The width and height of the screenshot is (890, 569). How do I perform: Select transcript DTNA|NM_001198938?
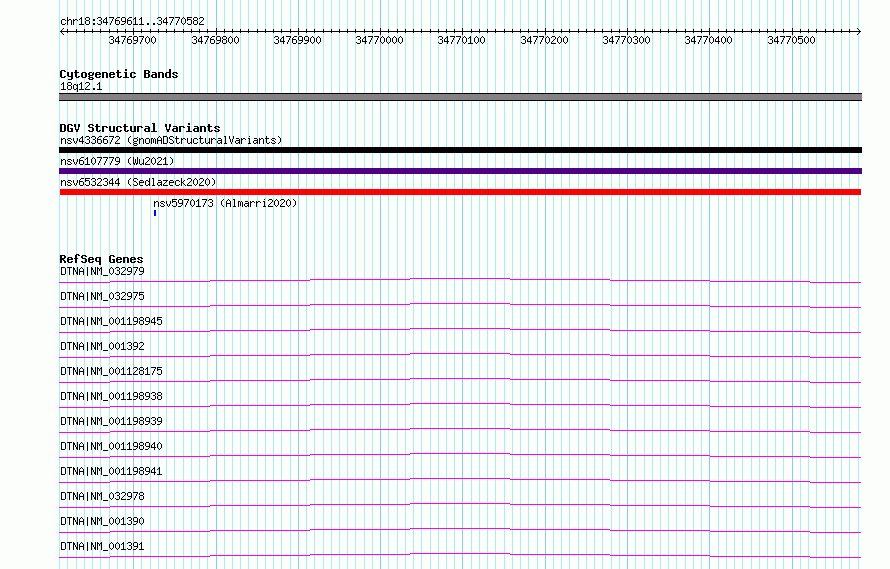(x=111, y=396)
